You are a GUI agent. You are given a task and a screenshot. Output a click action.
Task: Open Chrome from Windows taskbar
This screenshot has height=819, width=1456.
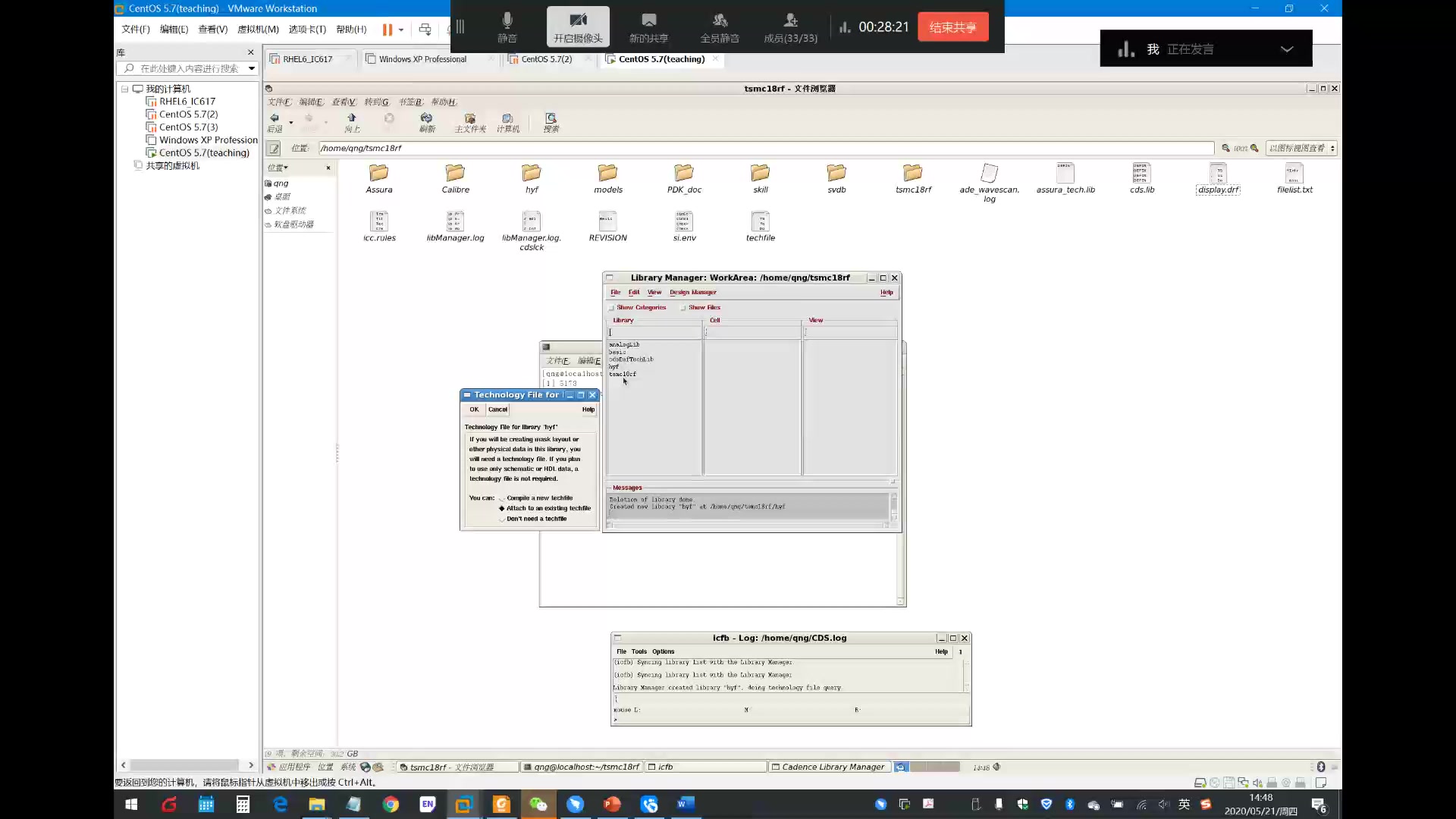point(391,805)
